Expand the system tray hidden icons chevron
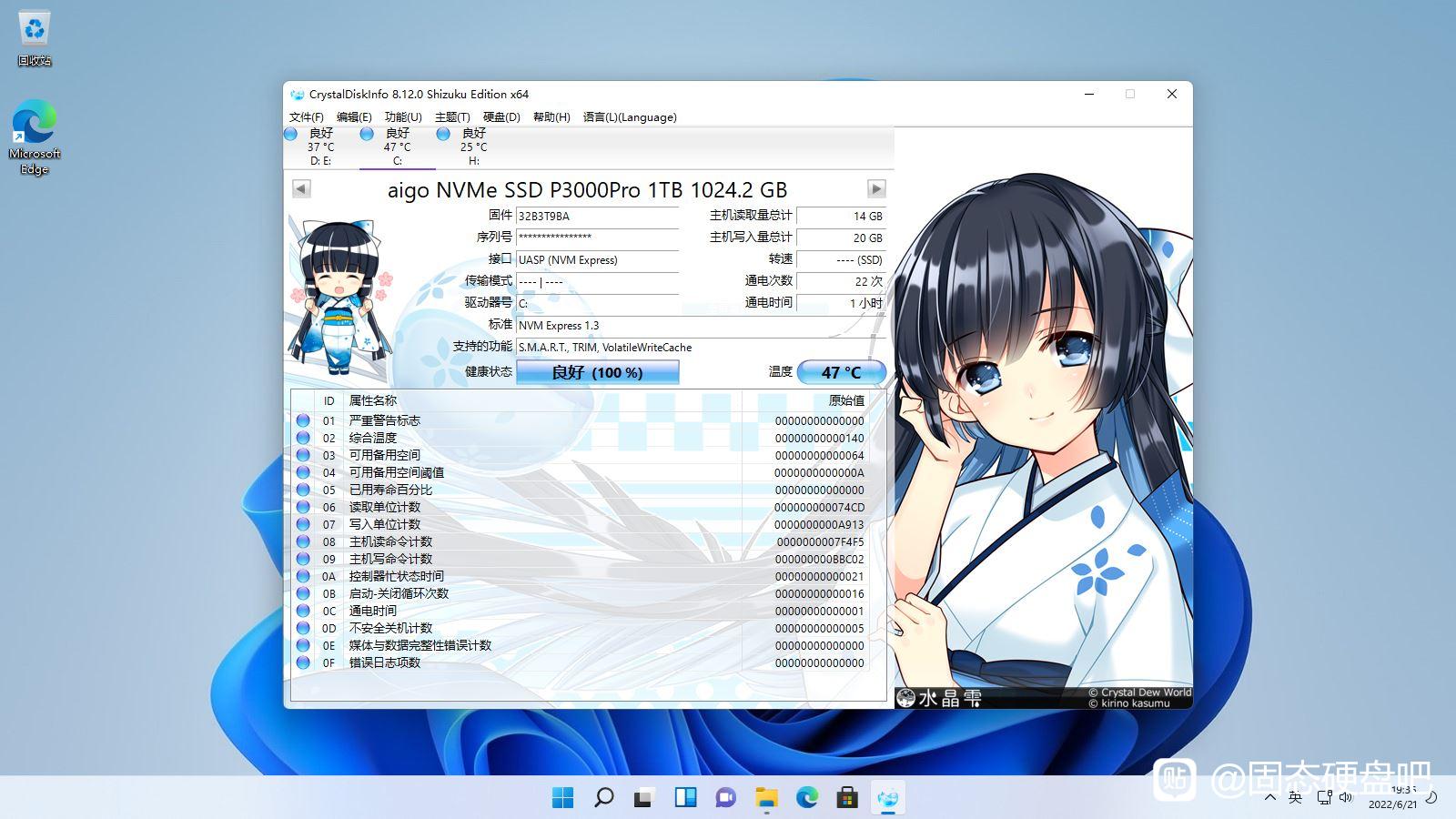Viewport: 1456px width, 819px height. click(1269, 798)
